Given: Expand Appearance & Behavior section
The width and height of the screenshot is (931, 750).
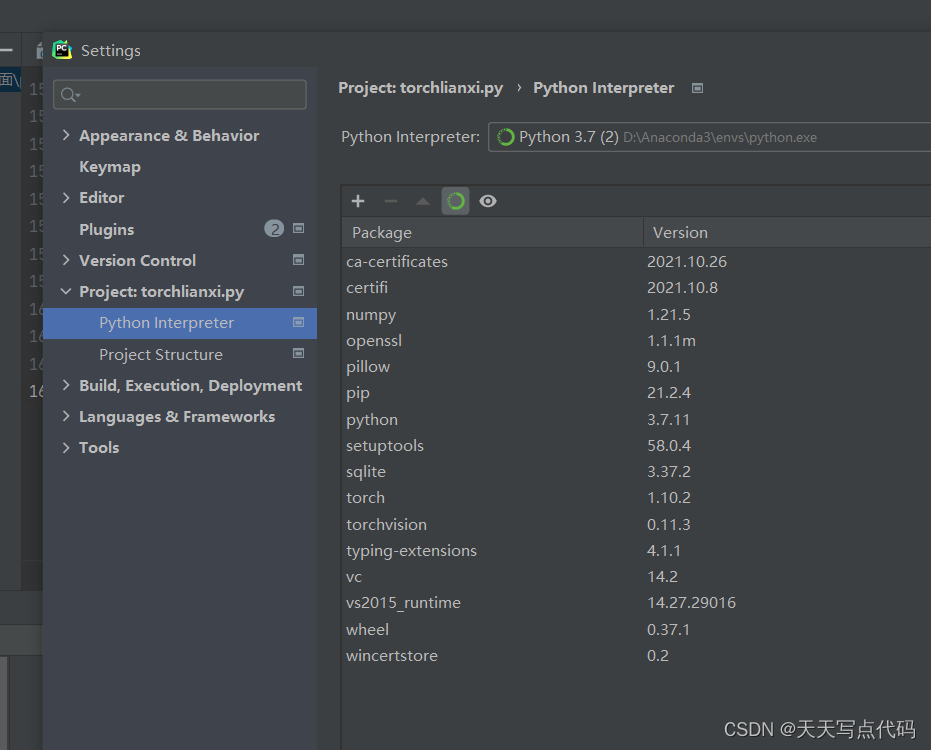Looking at the screenshot, I should coord(66,135).
